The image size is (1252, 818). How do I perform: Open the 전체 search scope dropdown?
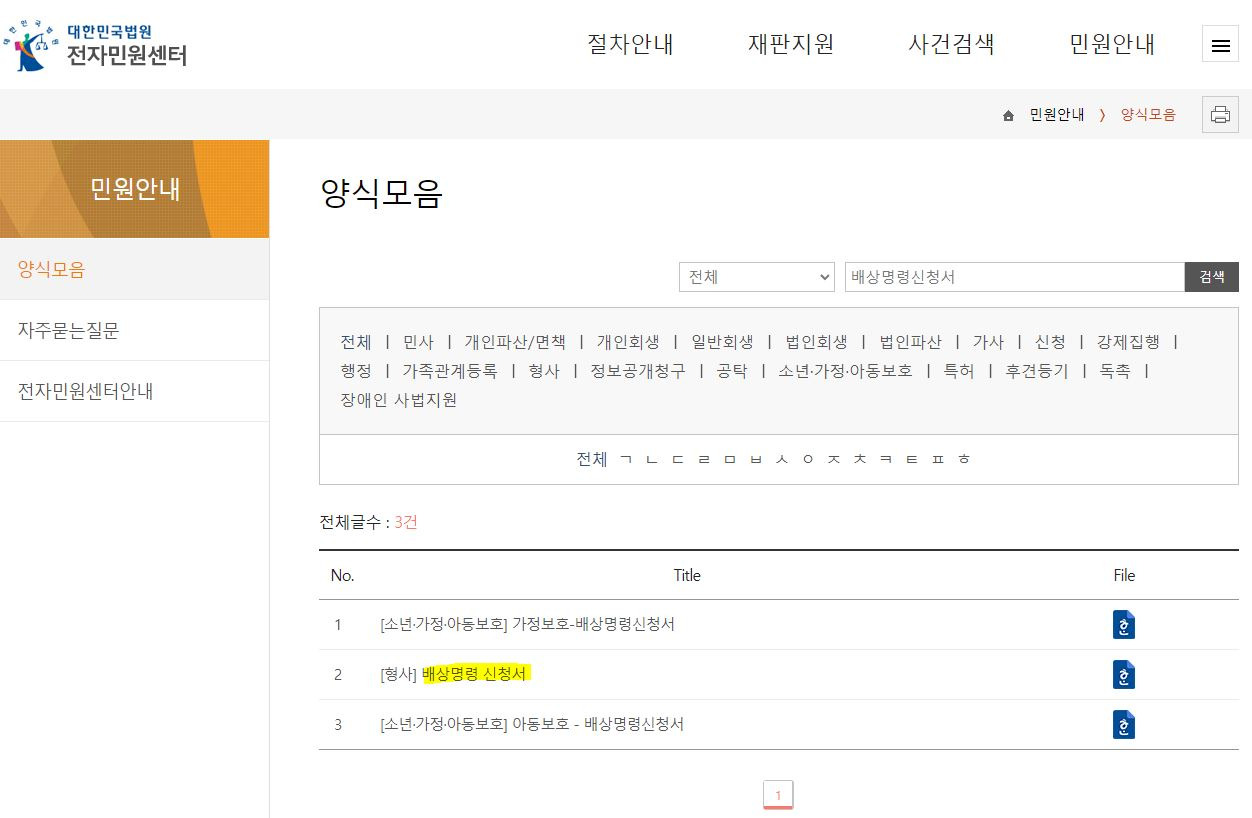point(756,277)
